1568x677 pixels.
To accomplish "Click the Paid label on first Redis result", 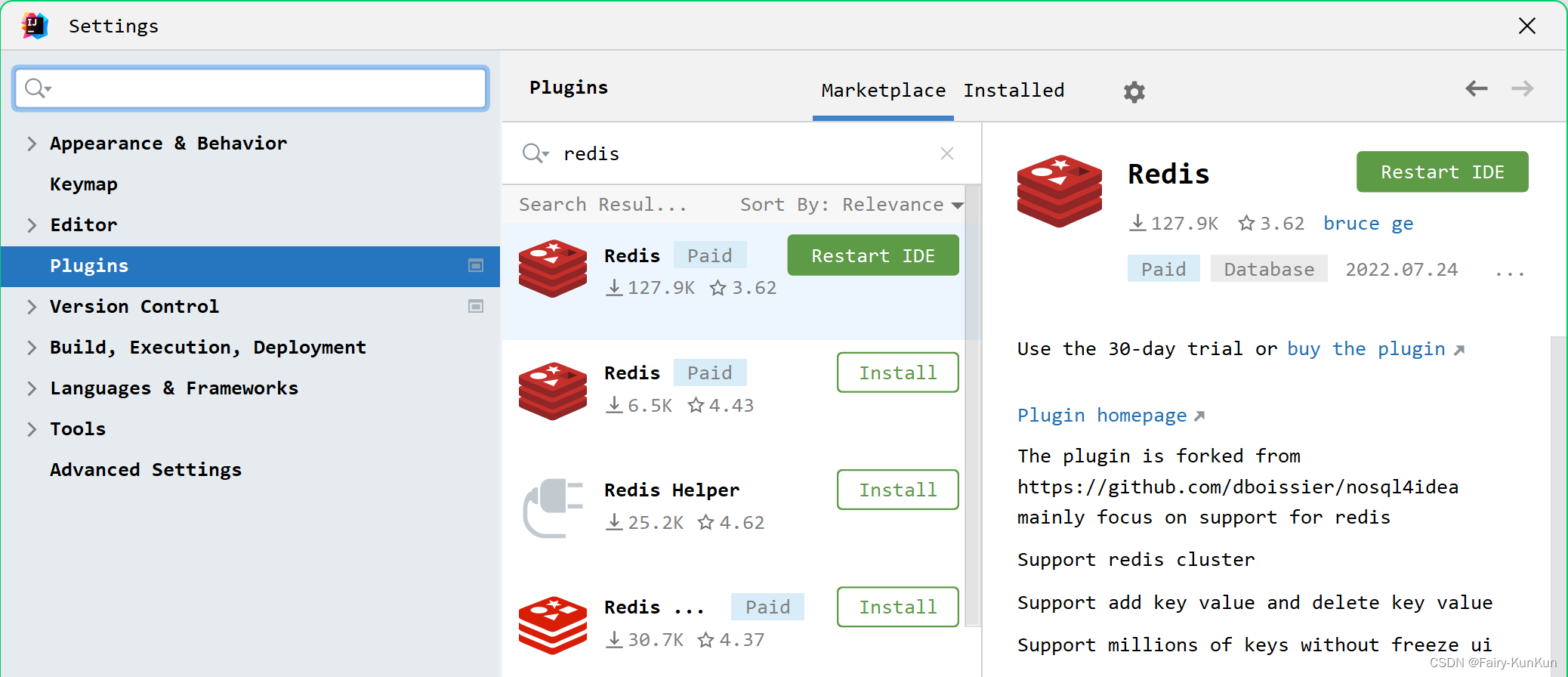I will point(709,255).
